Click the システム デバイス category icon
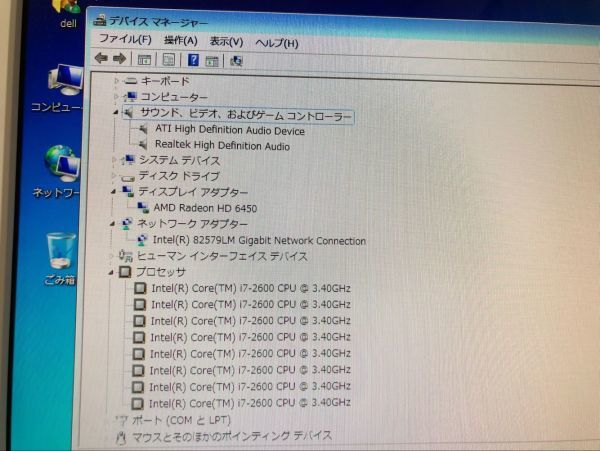 click(128, 160)
